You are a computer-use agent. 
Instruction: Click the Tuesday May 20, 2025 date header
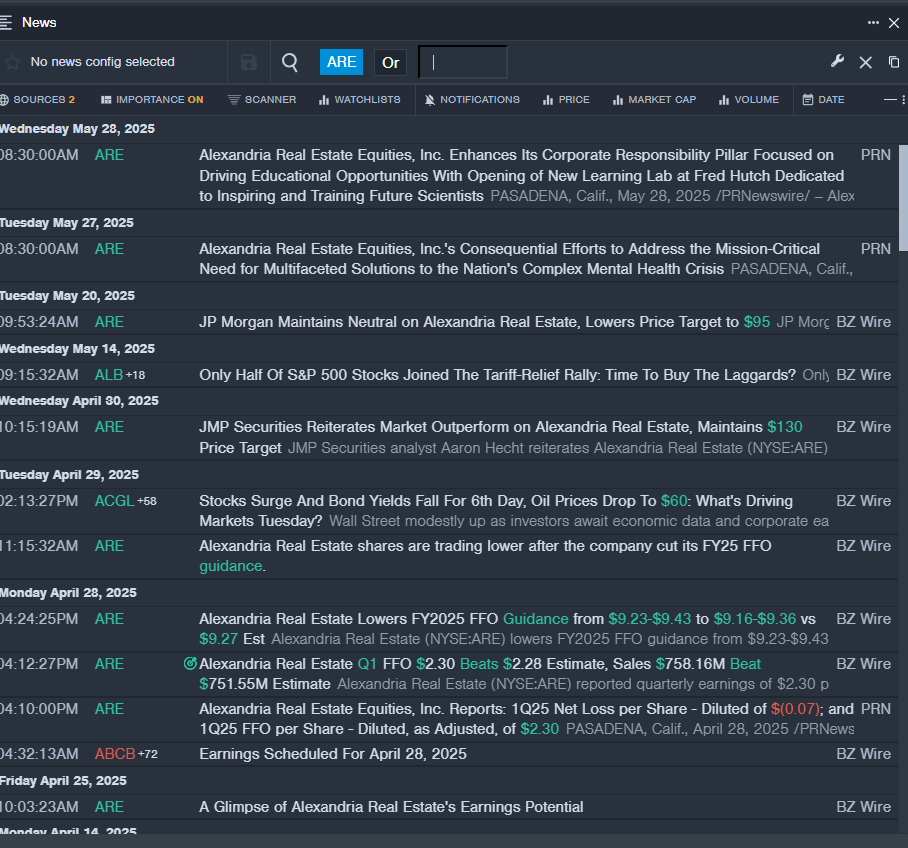click(67, 295)
